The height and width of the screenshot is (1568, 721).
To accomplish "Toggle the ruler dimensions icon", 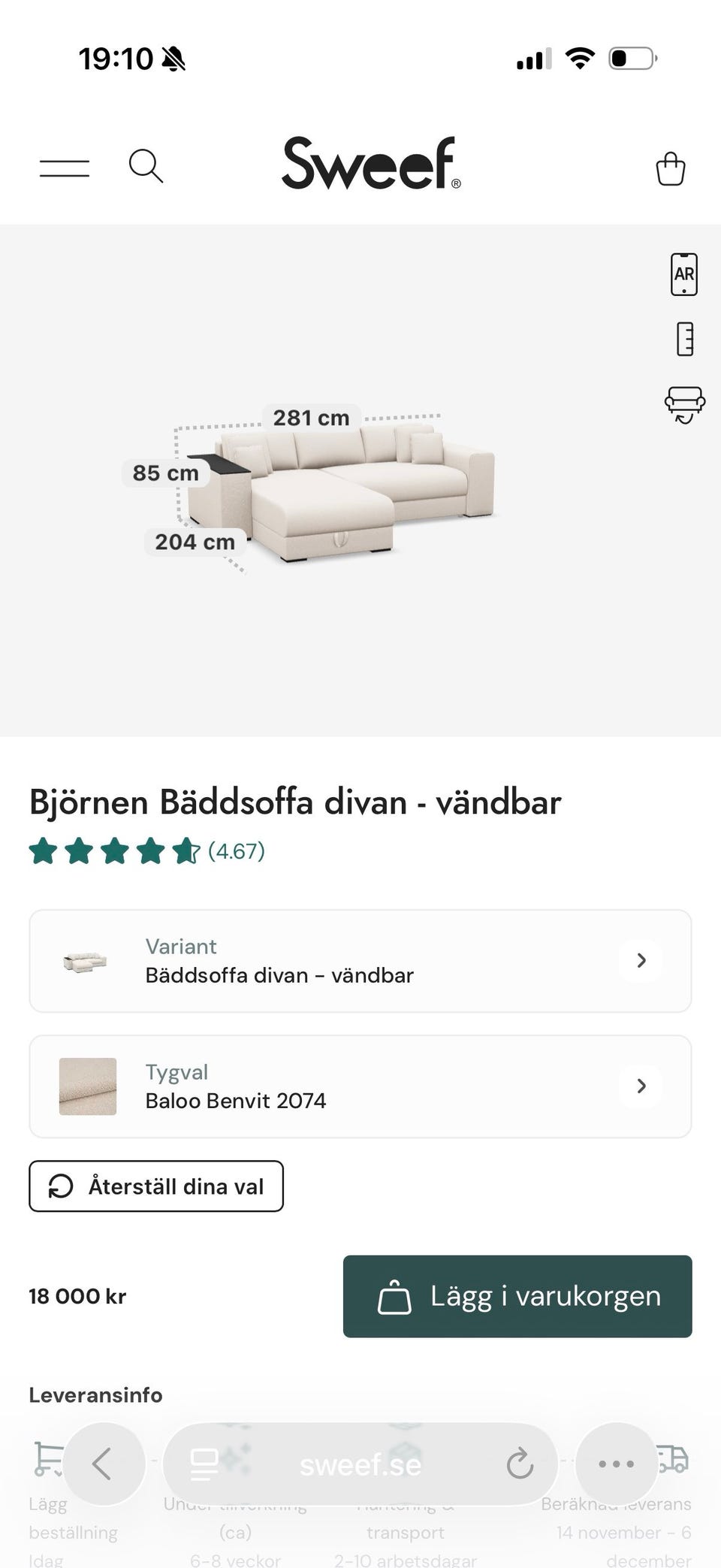I will tap(685, 339).
